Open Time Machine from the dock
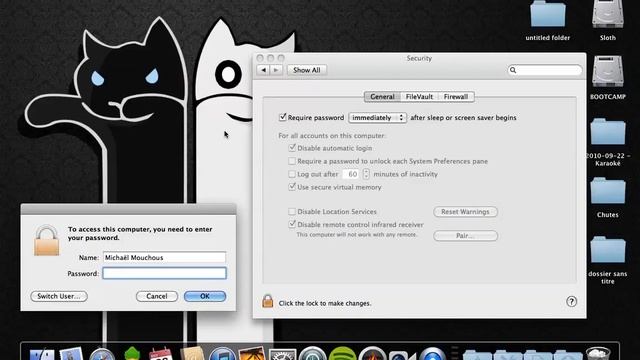Screen dimensions: 640x360 coord(312,353)
